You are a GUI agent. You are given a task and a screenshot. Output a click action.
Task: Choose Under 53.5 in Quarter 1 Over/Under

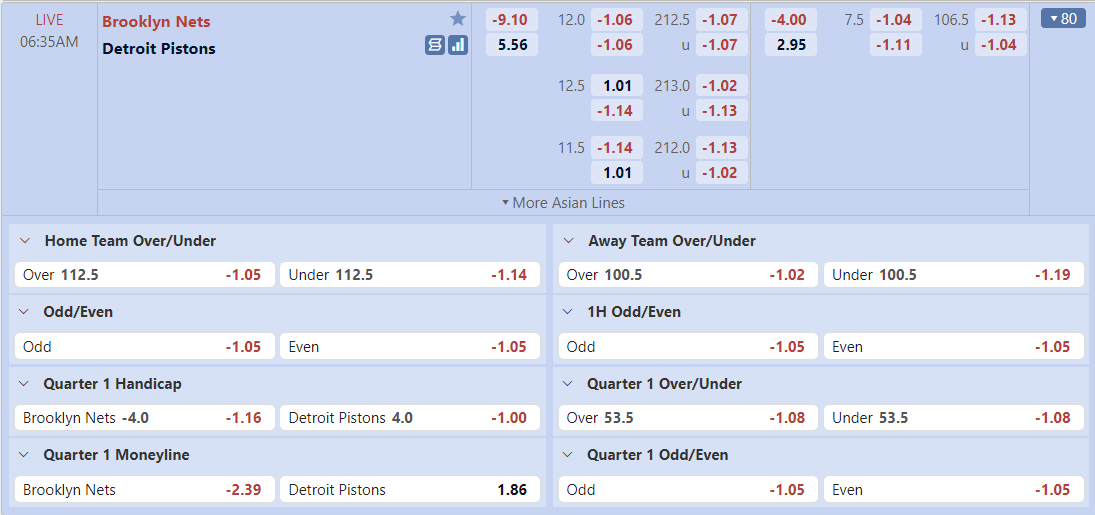tap(953, 417)
